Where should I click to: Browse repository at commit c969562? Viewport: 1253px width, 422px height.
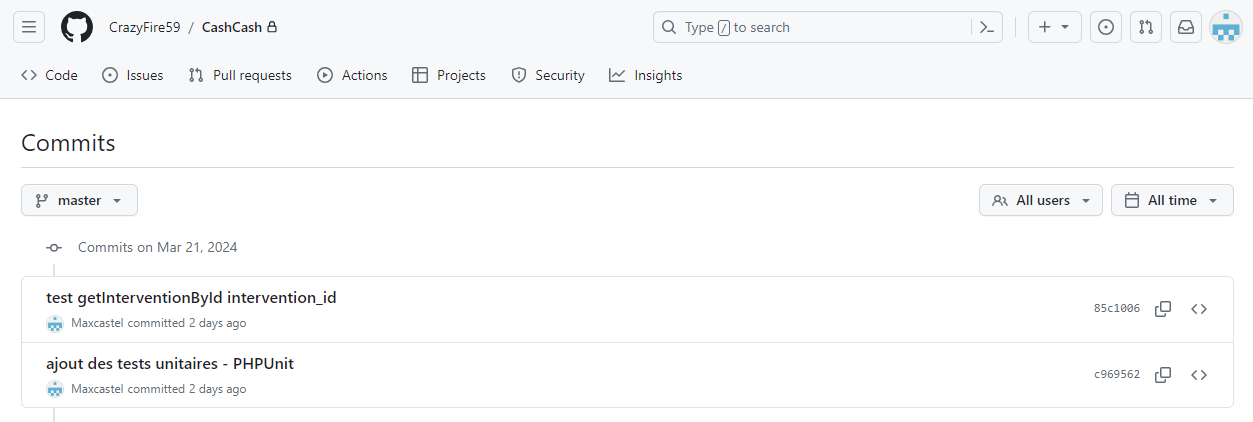pos(1199,375)
